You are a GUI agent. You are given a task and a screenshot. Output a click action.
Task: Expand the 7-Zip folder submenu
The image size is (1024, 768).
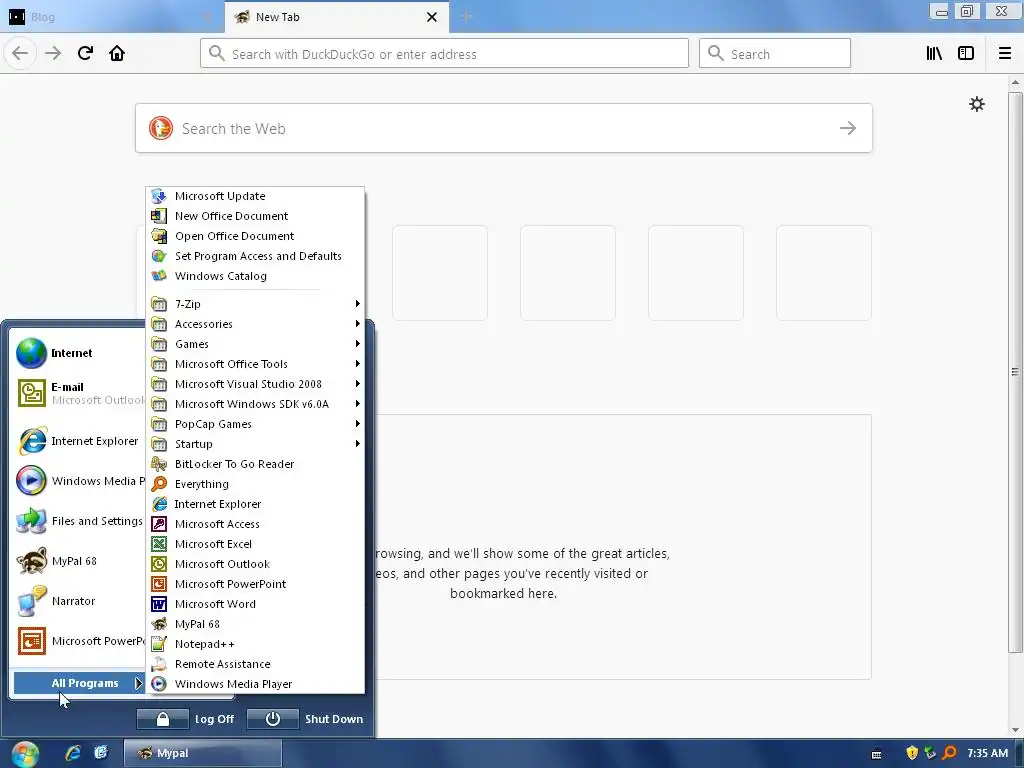pyautogui.click(x=255, y=304)
